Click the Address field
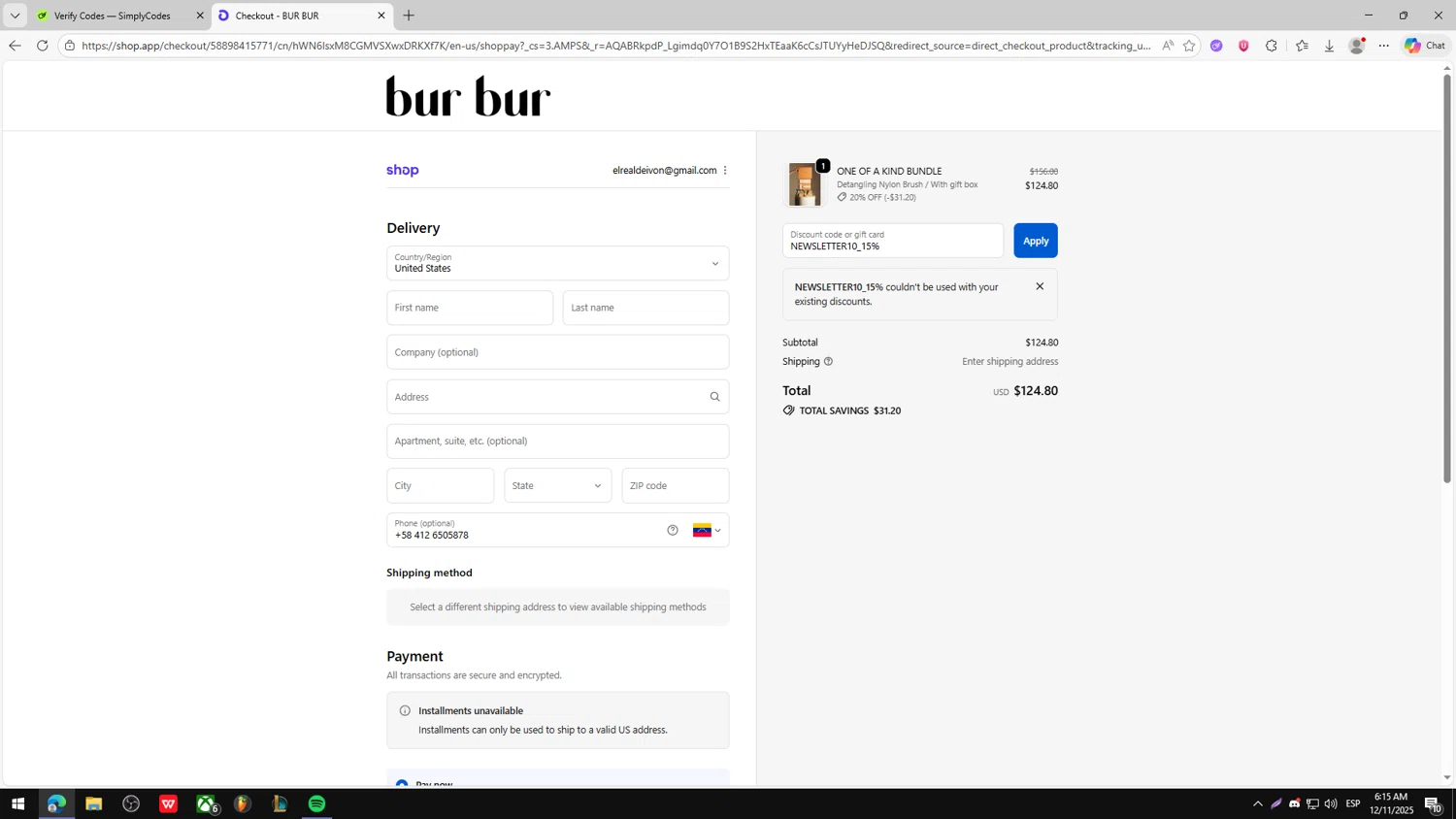The width and height of the screenshot is (1456, 819). coord(557,397)
